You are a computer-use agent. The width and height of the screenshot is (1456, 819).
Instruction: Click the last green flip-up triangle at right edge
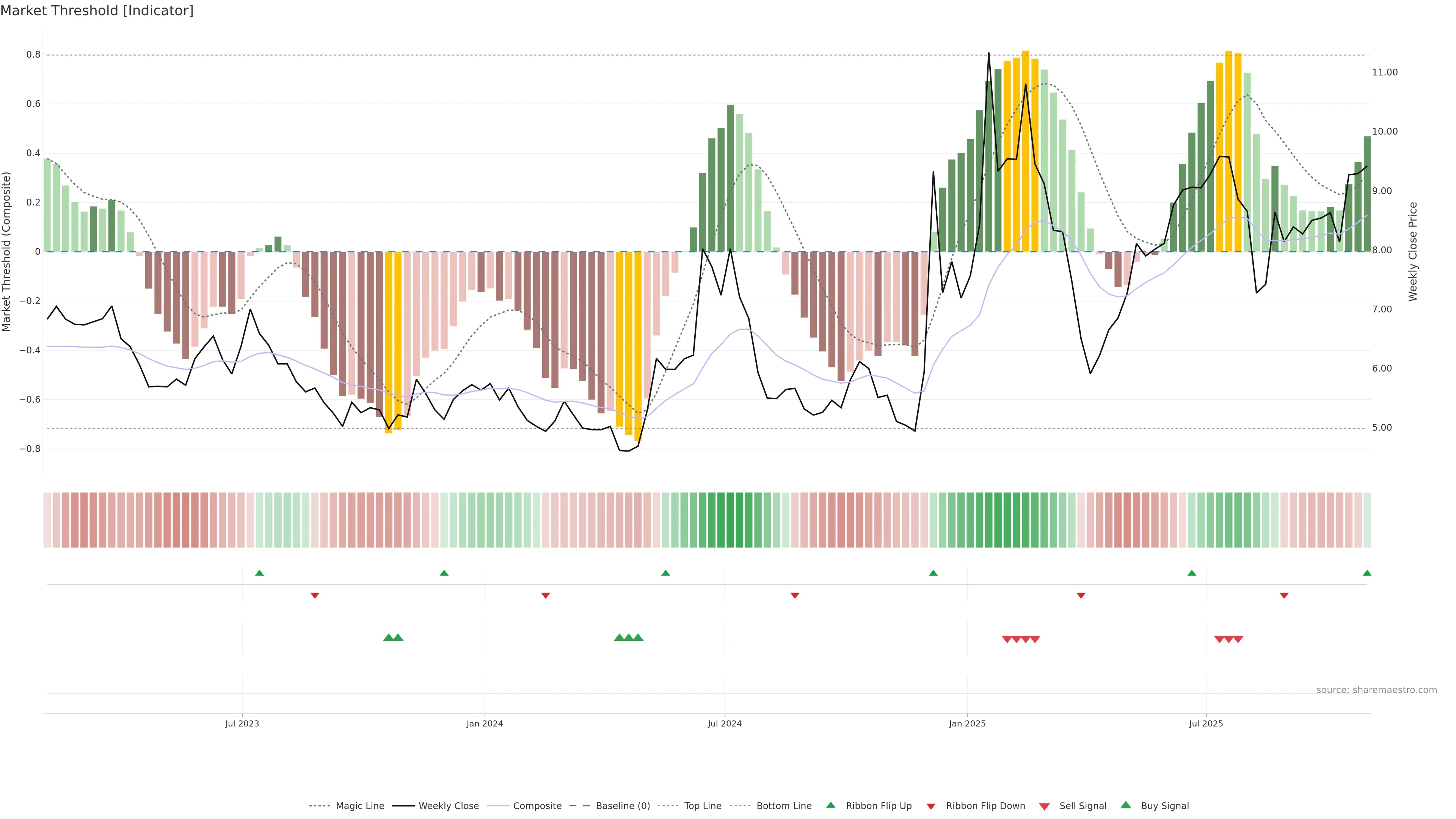click(1367, 573)
